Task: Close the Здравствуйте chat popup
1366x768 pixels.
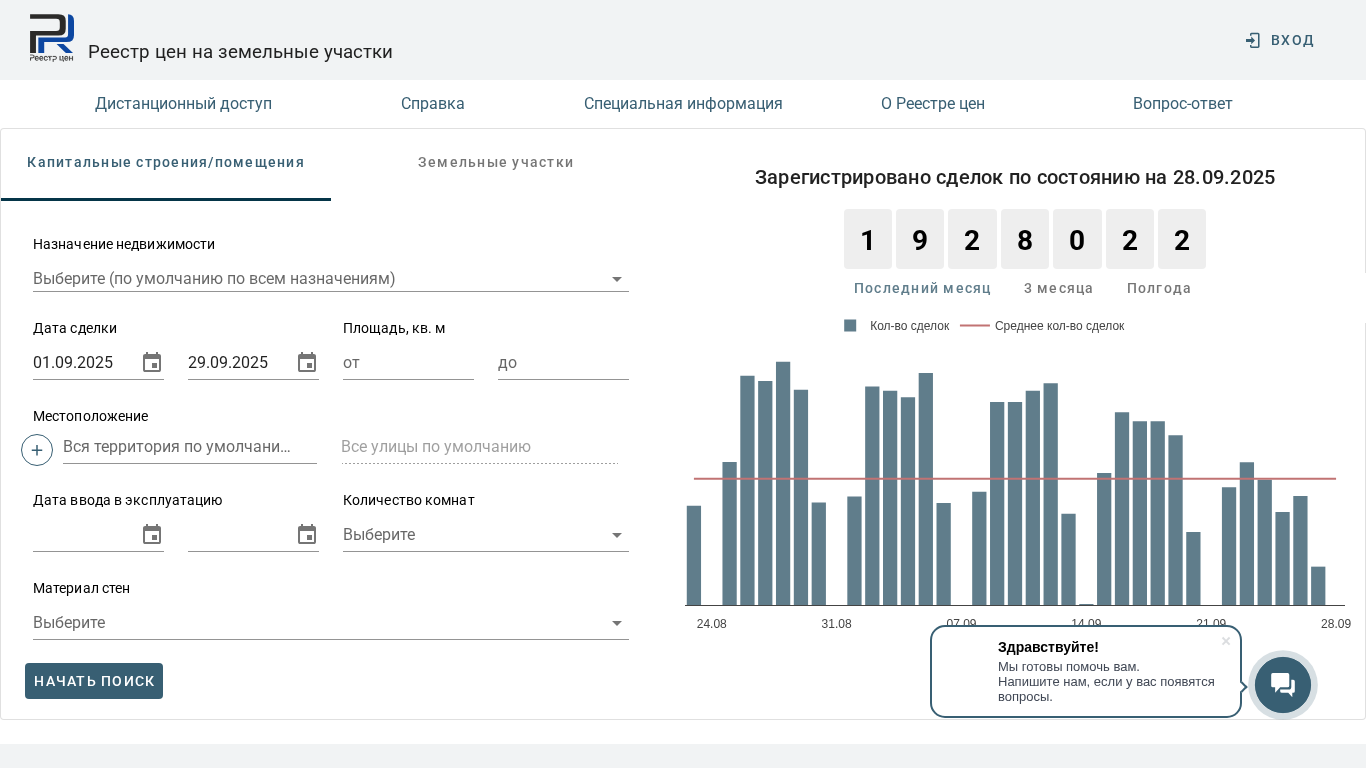Action: pos(1226,641)
